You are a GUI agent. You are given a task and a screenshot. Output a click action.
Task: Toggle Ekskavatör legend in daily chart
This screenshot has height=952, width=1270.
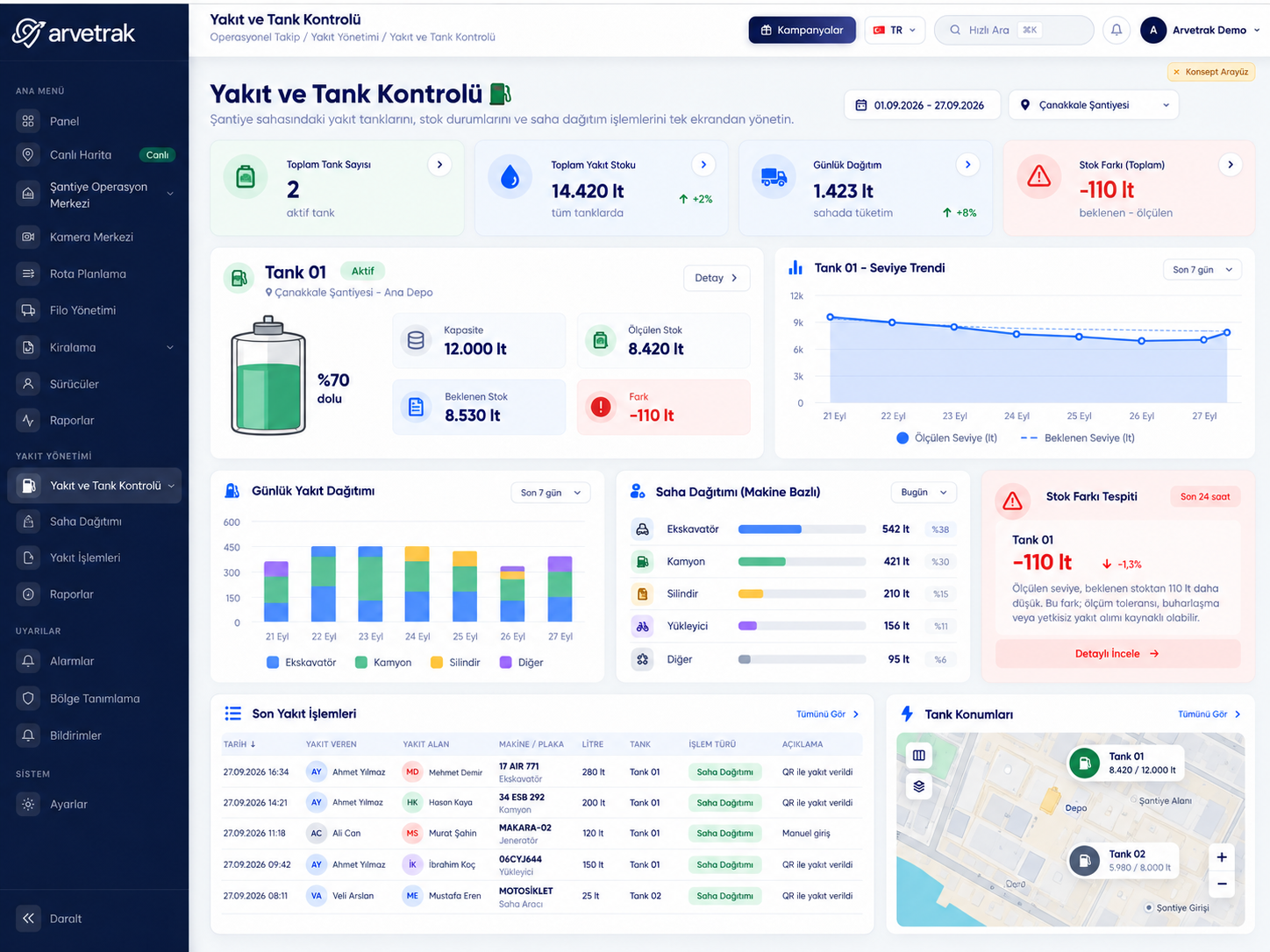pyautogui.click(x=302, y=663)
